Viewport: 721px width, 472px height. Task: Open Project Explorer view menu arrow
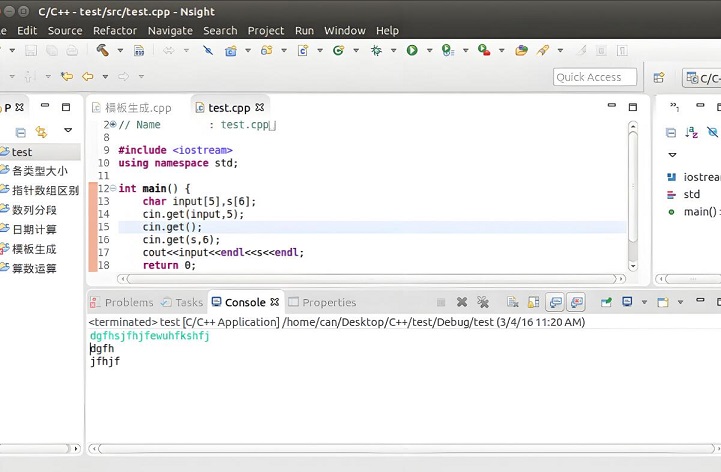tap(68, 131)
